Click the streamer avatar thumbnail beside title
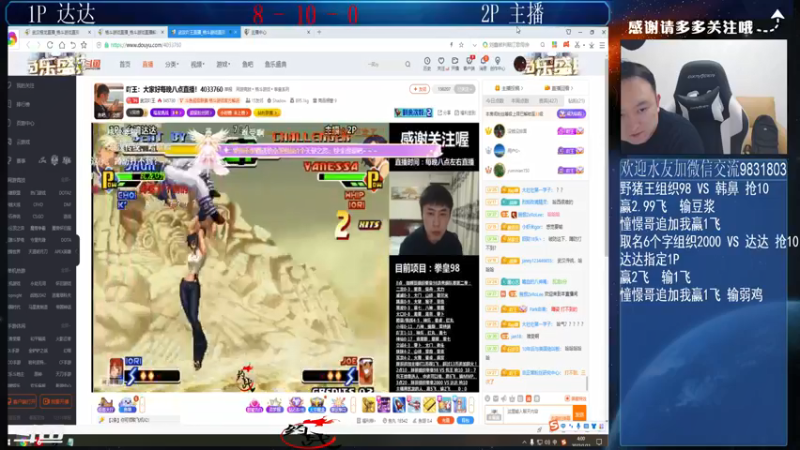 [x=109, y=101]
